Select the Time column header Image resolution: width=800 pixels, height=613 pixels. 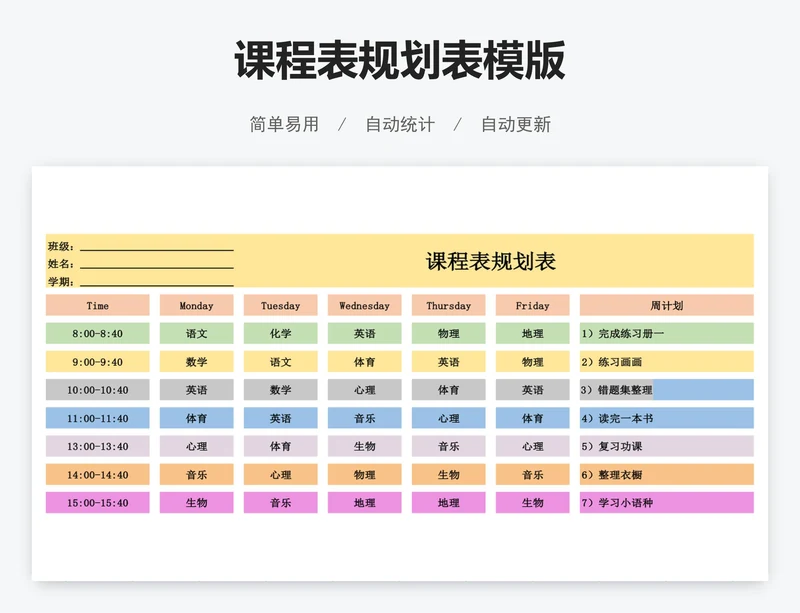[x=97, y=306]
